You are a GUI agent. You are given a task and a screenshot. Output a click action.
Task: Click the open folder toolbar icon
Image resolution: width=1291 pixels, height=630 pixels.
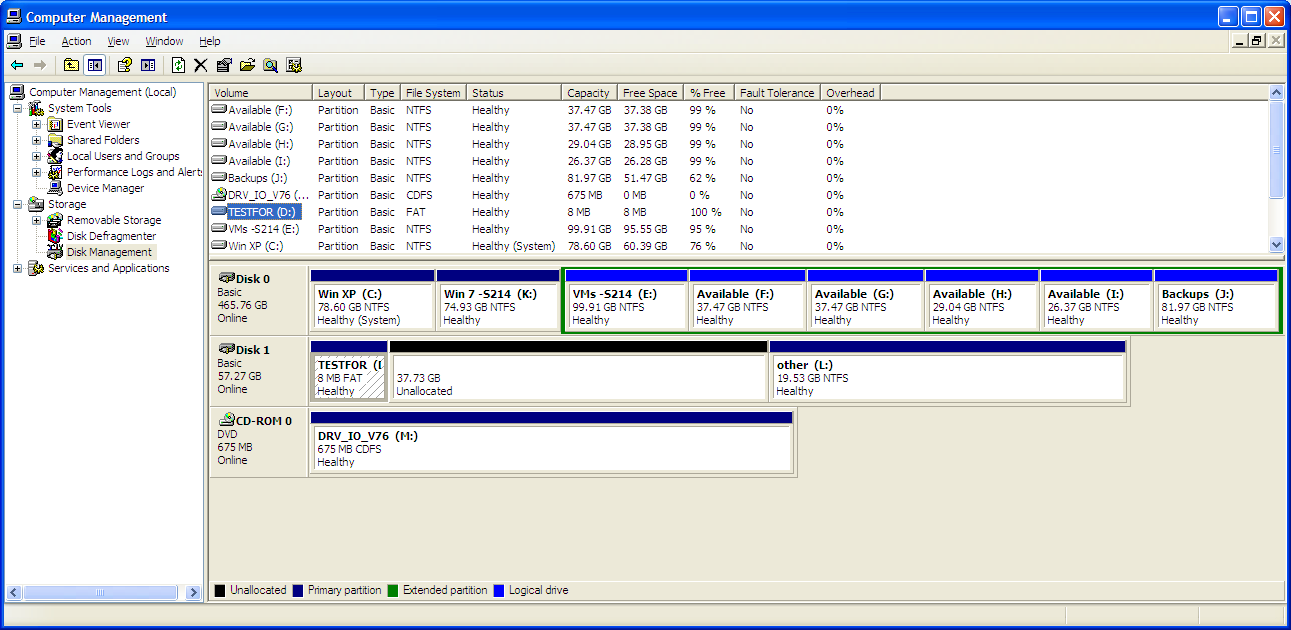pyautogui.click(x=247, y=65)
